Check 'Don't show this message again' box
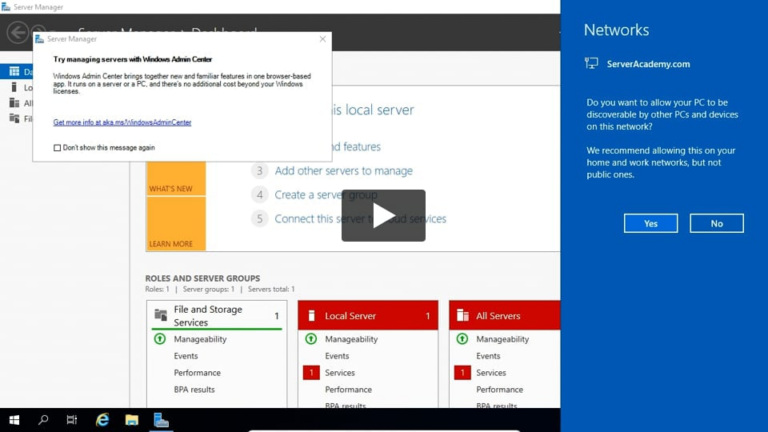 57,148
